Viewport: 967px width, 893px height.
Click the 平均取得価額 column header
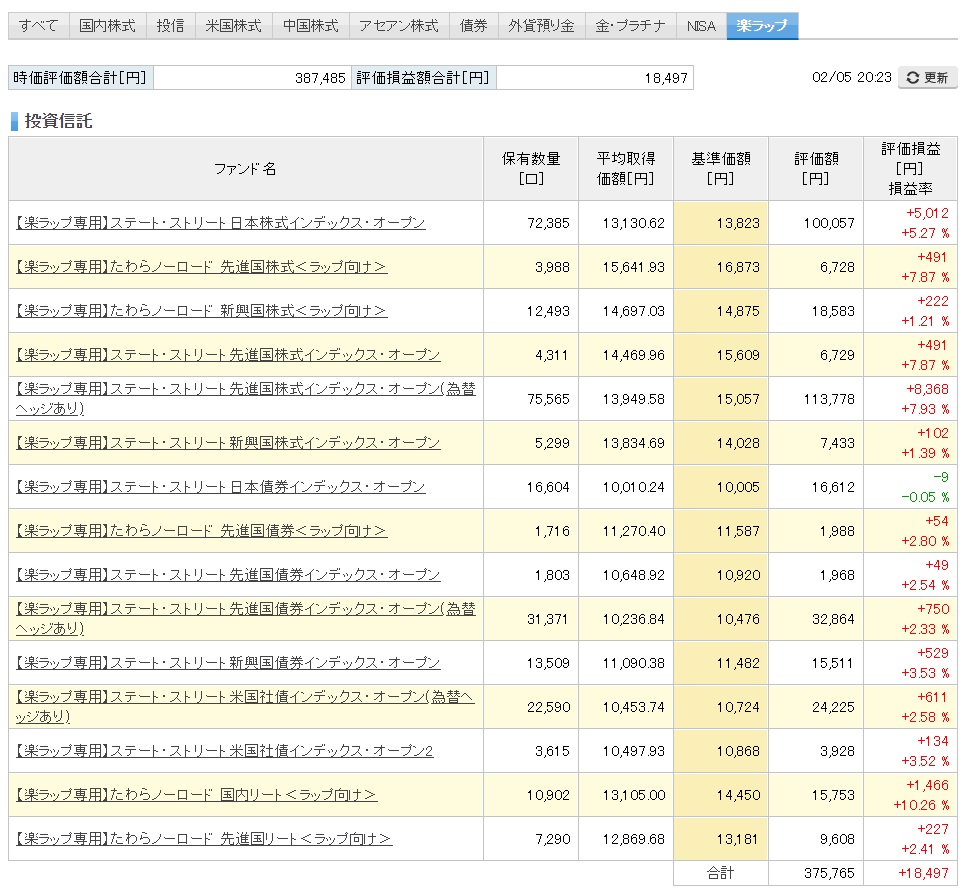(x=625, y=168)
